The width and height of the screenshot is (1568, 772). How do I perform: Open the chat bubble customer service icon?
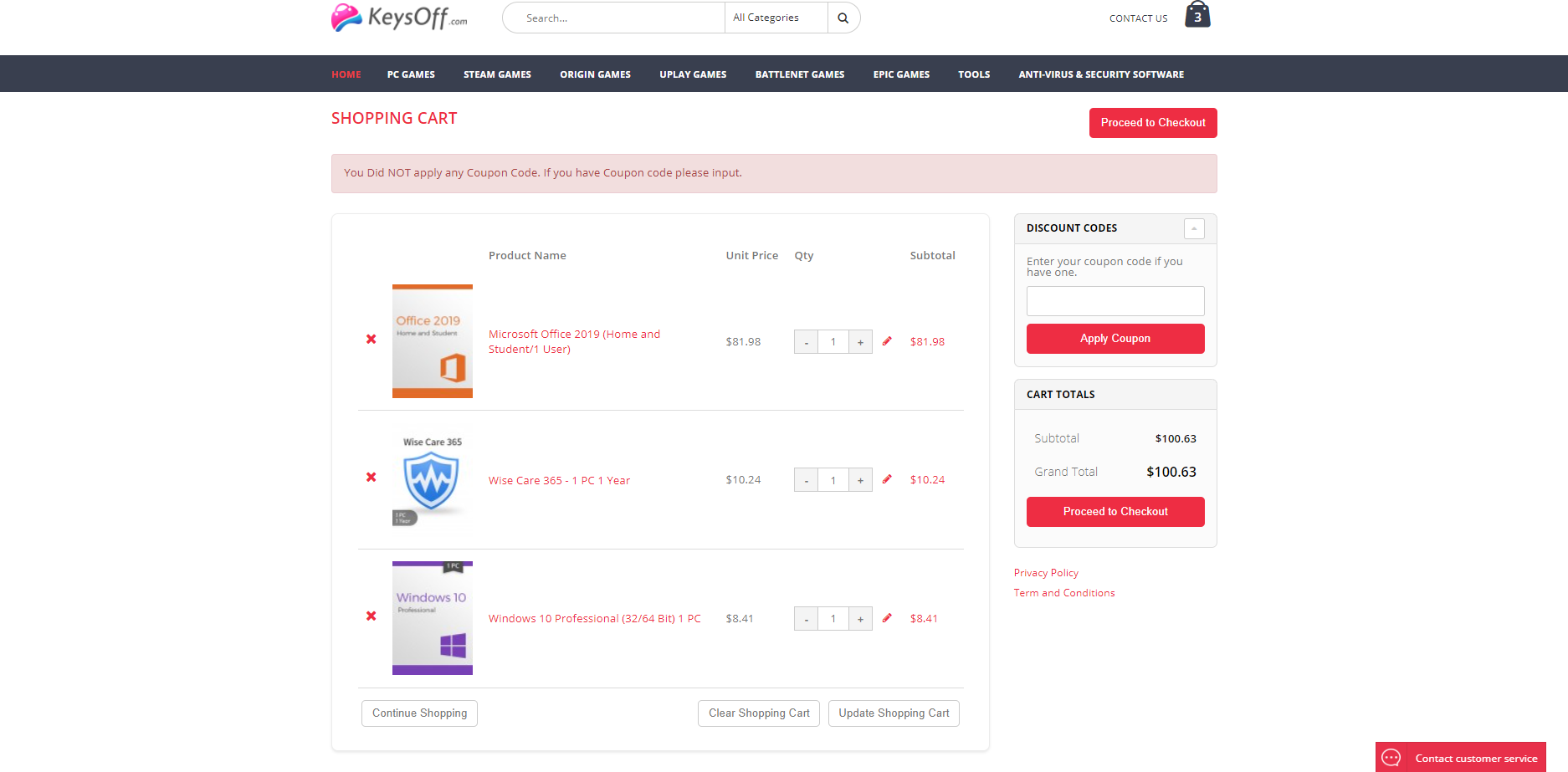pos(1391,758)
